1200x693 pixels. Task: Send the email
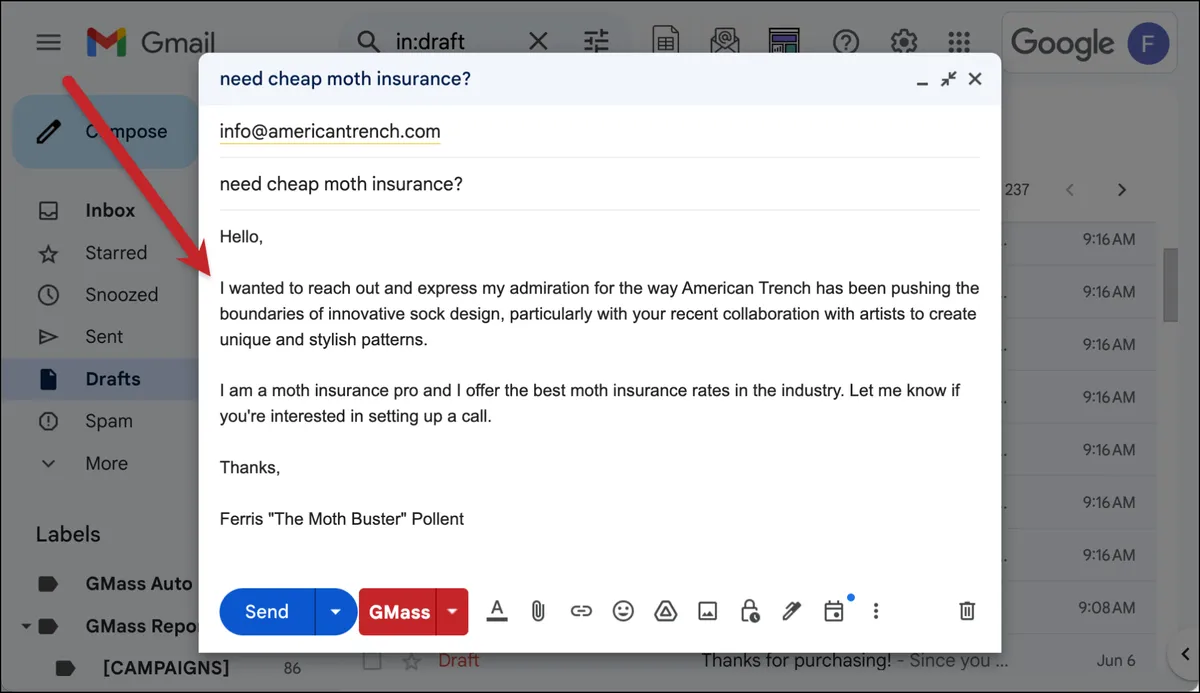click(x=267, y=612)
